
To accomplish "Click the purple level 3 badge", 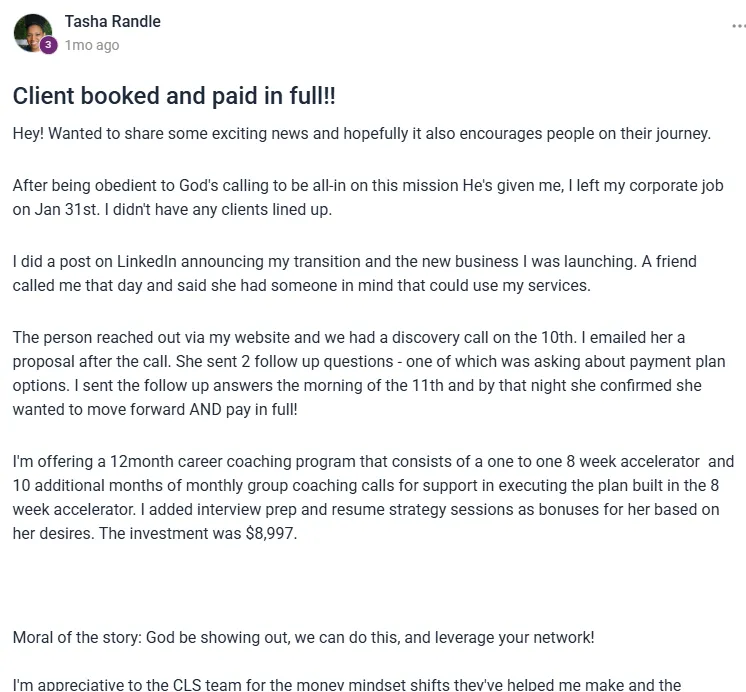I will (48, 45).
